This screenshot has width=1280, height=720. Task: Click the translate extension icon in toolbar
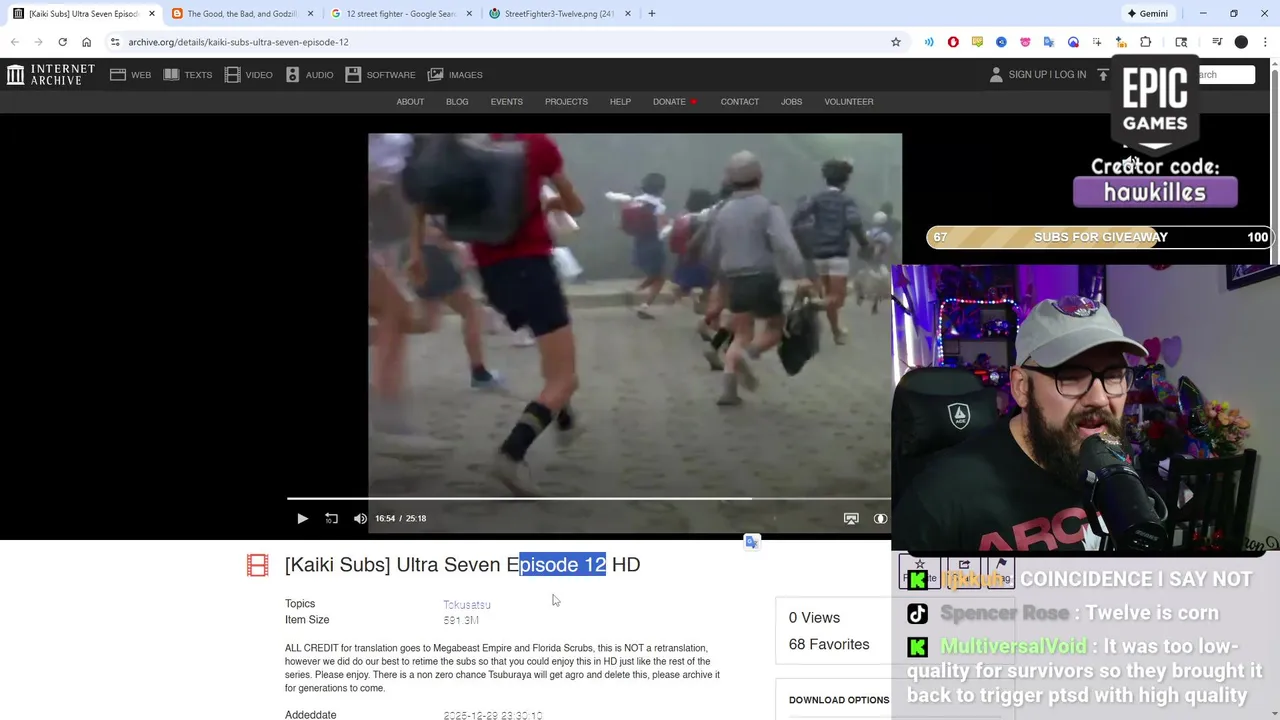click(x=1049, y=42)
